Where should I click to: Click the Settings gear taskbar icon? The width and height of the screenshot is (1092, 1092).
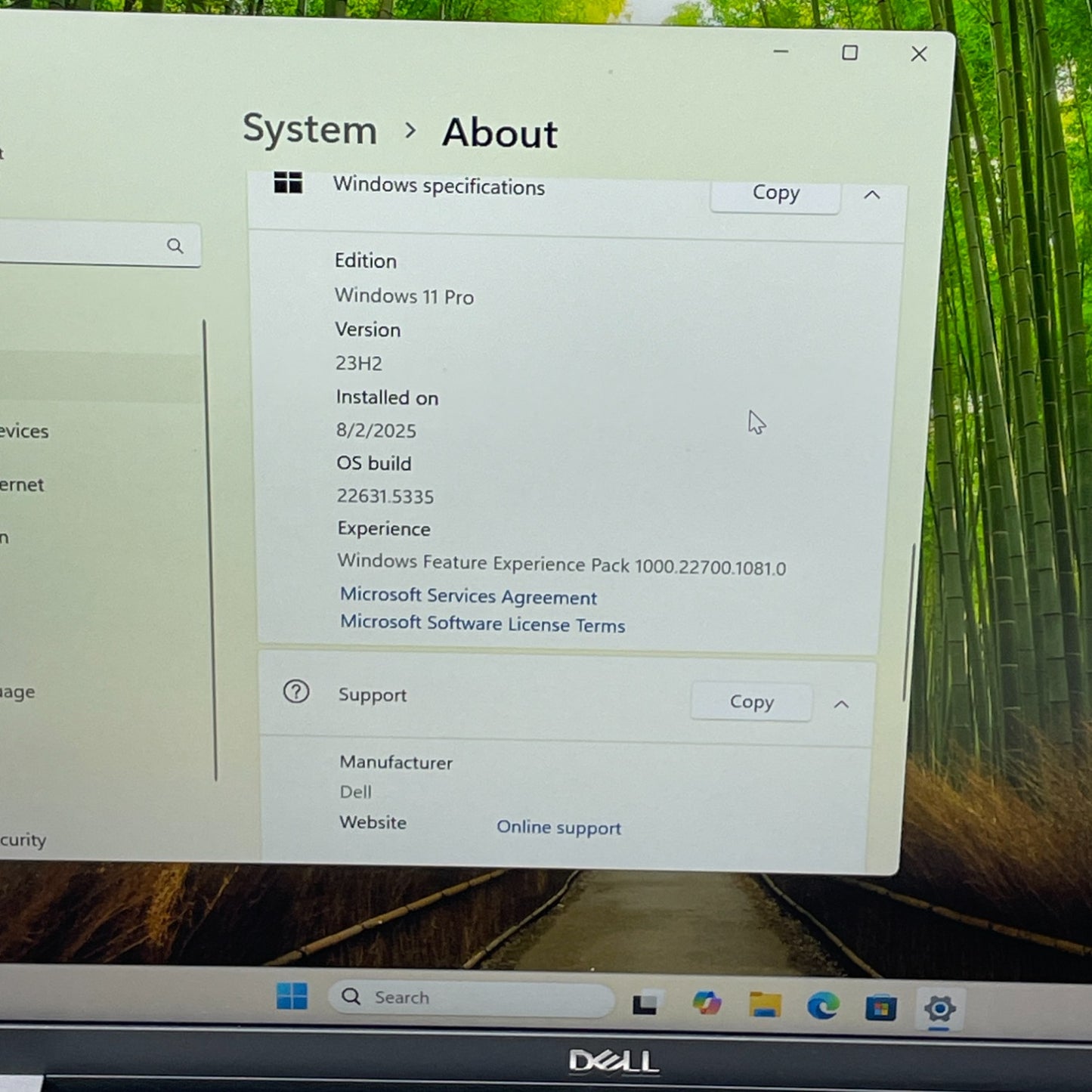tap(939, 1009)
